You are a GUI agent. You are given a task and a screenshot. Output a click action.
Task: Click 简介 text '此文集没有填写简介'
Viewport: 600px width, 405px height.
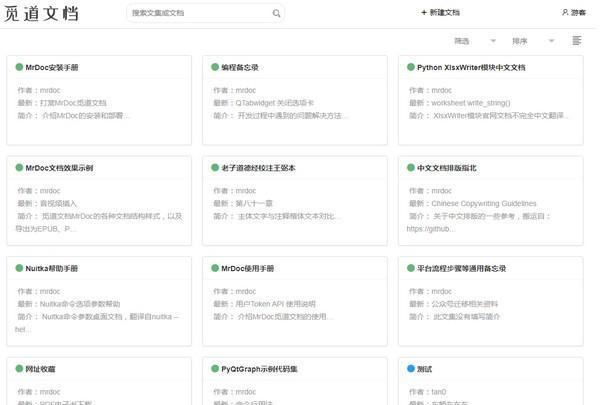point(466,317)
